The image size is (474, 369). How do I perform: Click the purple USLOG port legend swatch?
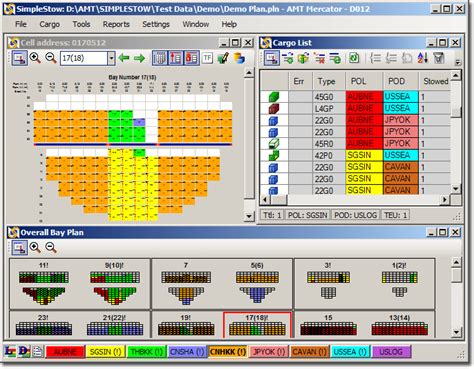coord(391,352)
